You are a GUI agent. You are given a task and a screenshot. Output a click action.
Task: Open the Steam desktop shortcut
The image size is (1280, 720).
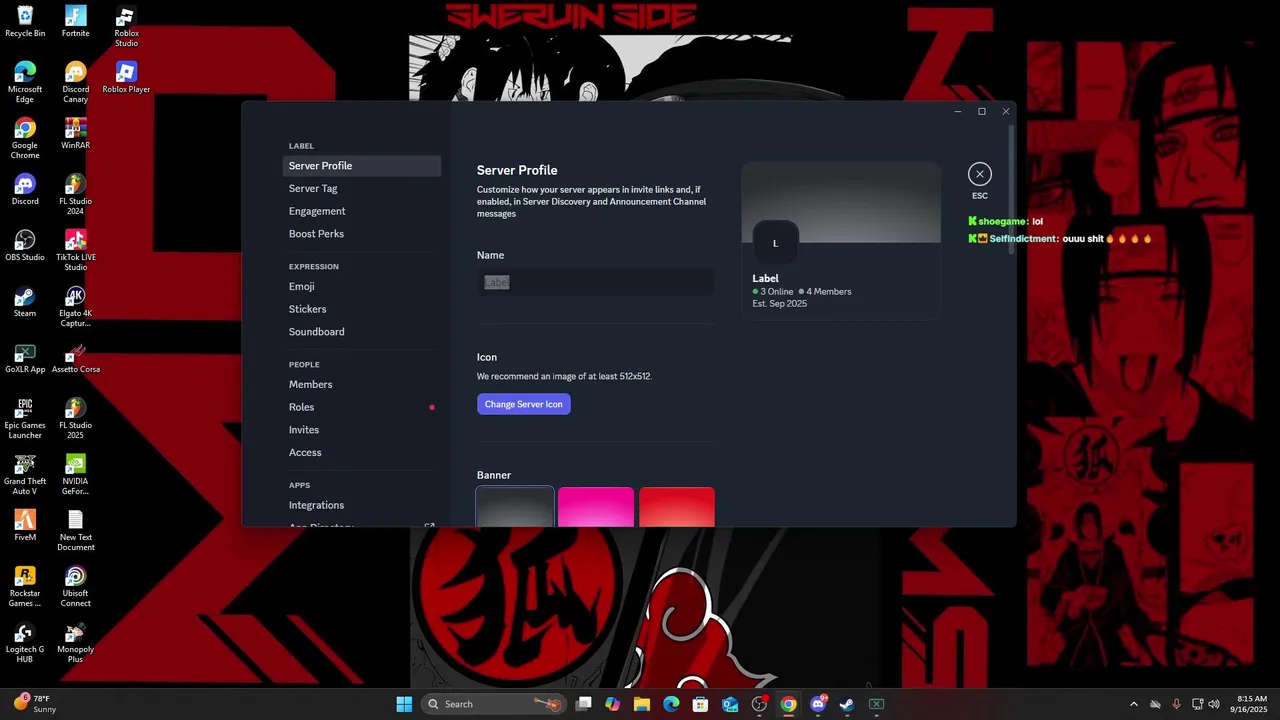point(25,301)
